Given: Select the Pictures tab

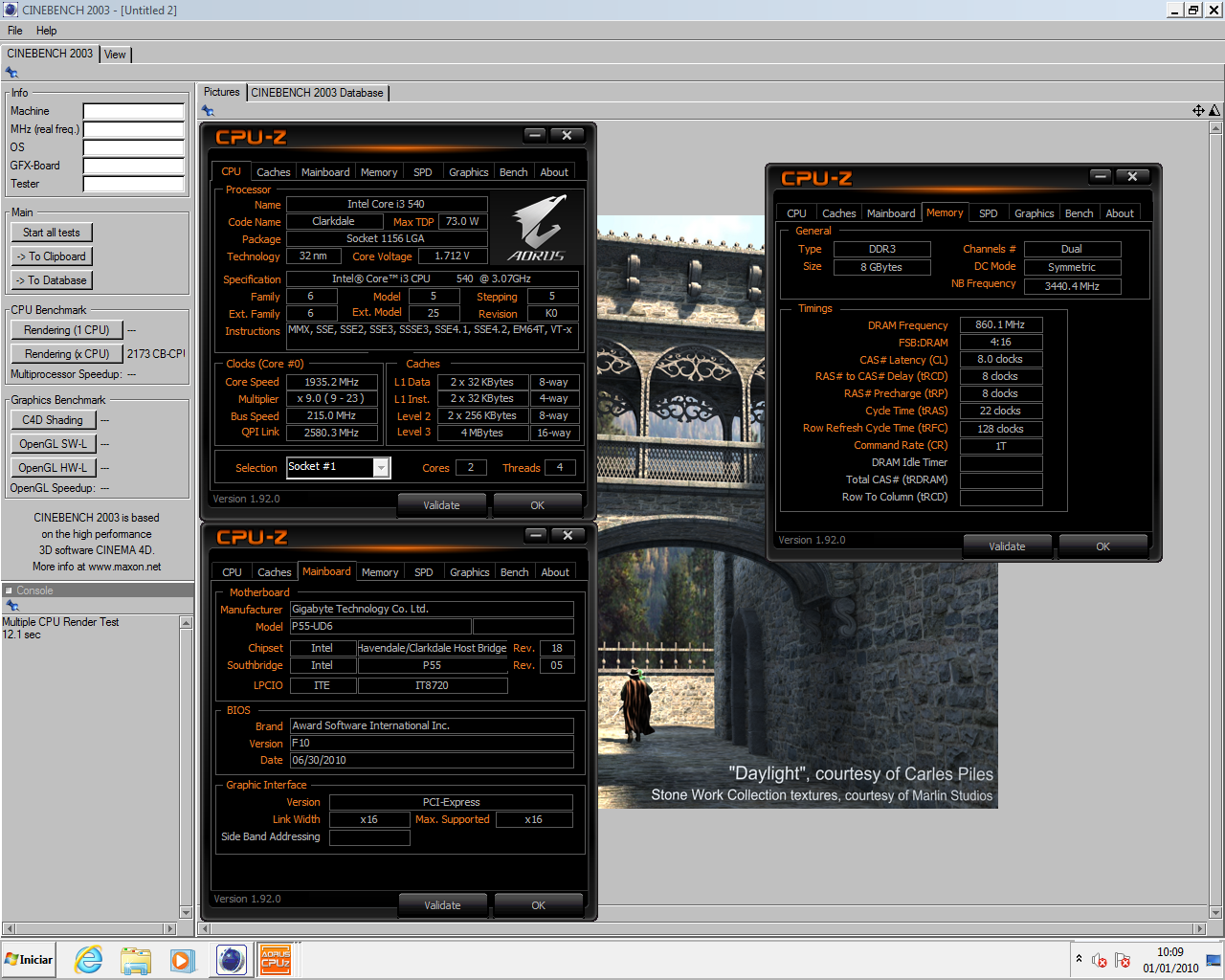Looking at the screenshot, I should pos(222,92).
